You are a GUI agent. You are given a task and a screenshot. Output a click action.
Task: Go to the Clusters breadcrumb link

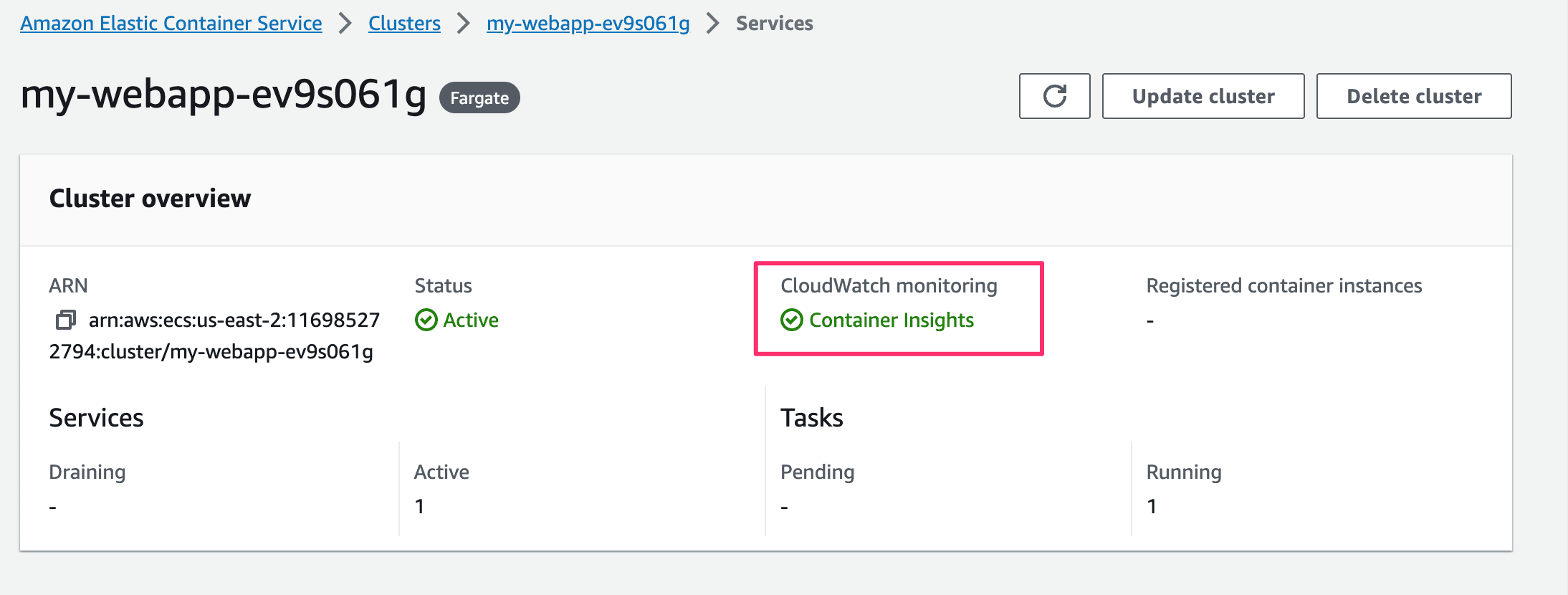pos(404,24)
